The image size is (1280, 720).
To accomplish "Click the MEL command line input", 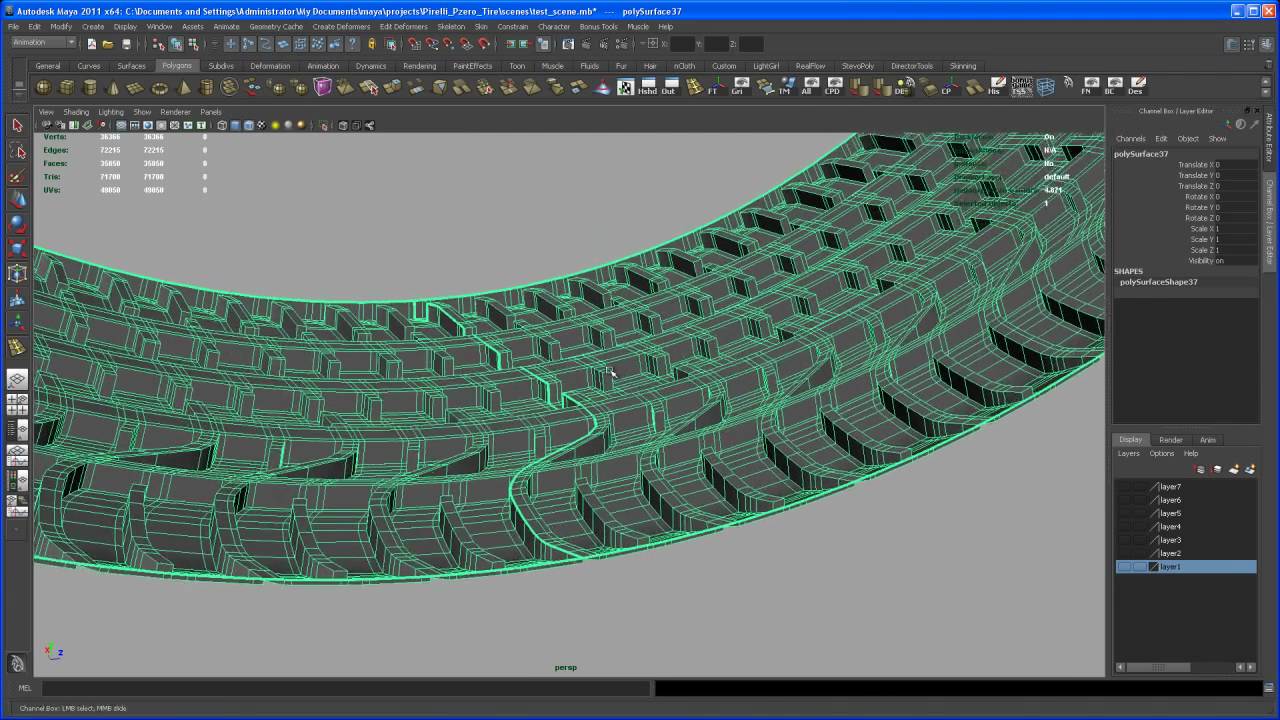I will 345,688.
